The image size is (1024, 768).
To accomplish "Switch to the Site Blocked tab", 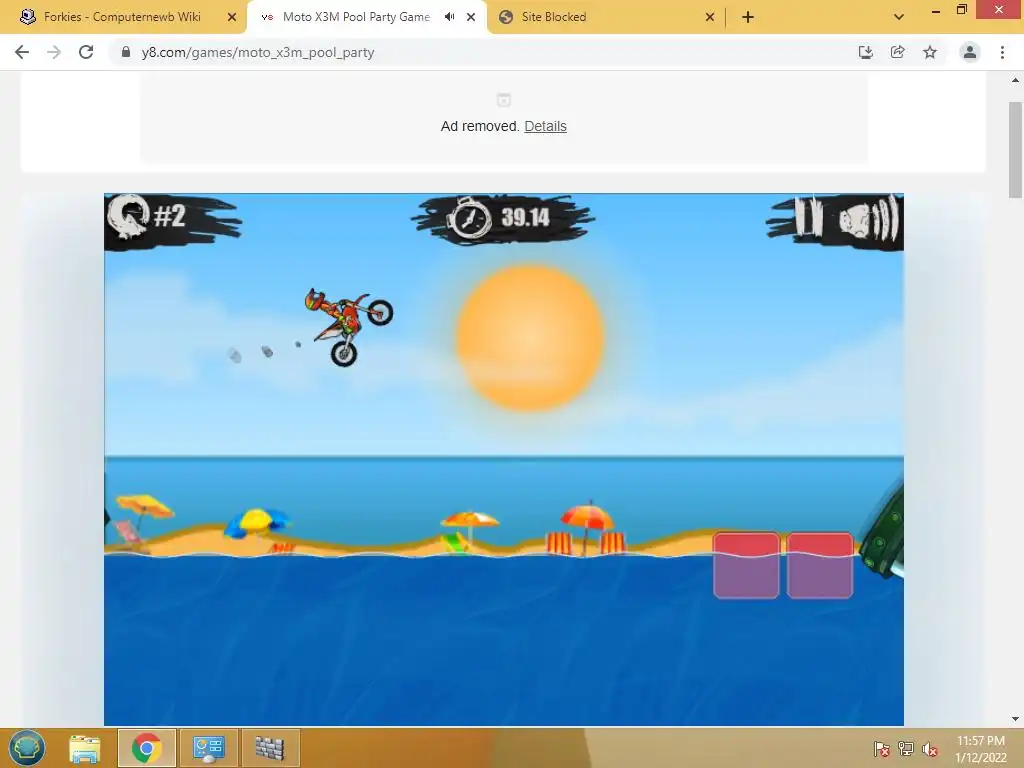I will tap(553, 17).
